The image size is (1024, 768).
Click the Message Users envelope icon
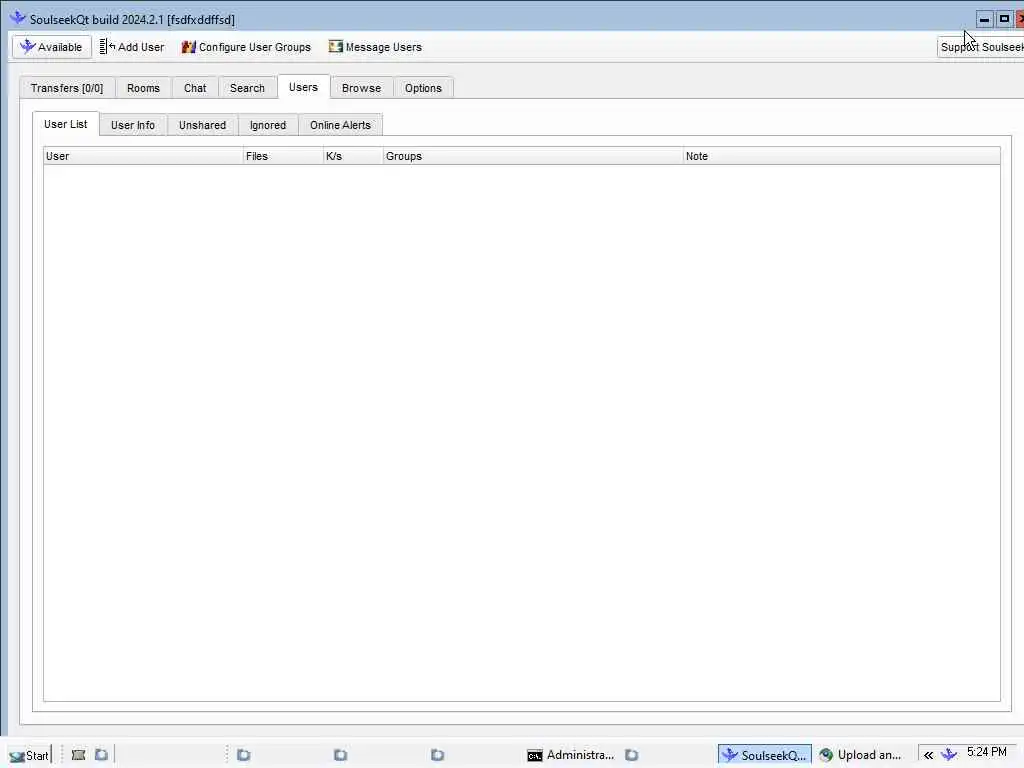click(336, 46)
